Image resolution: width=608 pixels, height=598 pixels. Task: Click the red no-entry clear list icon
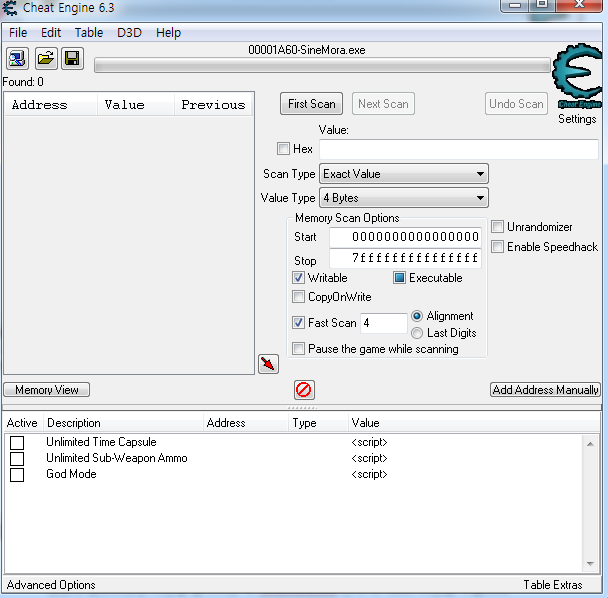tap(304, 390)
